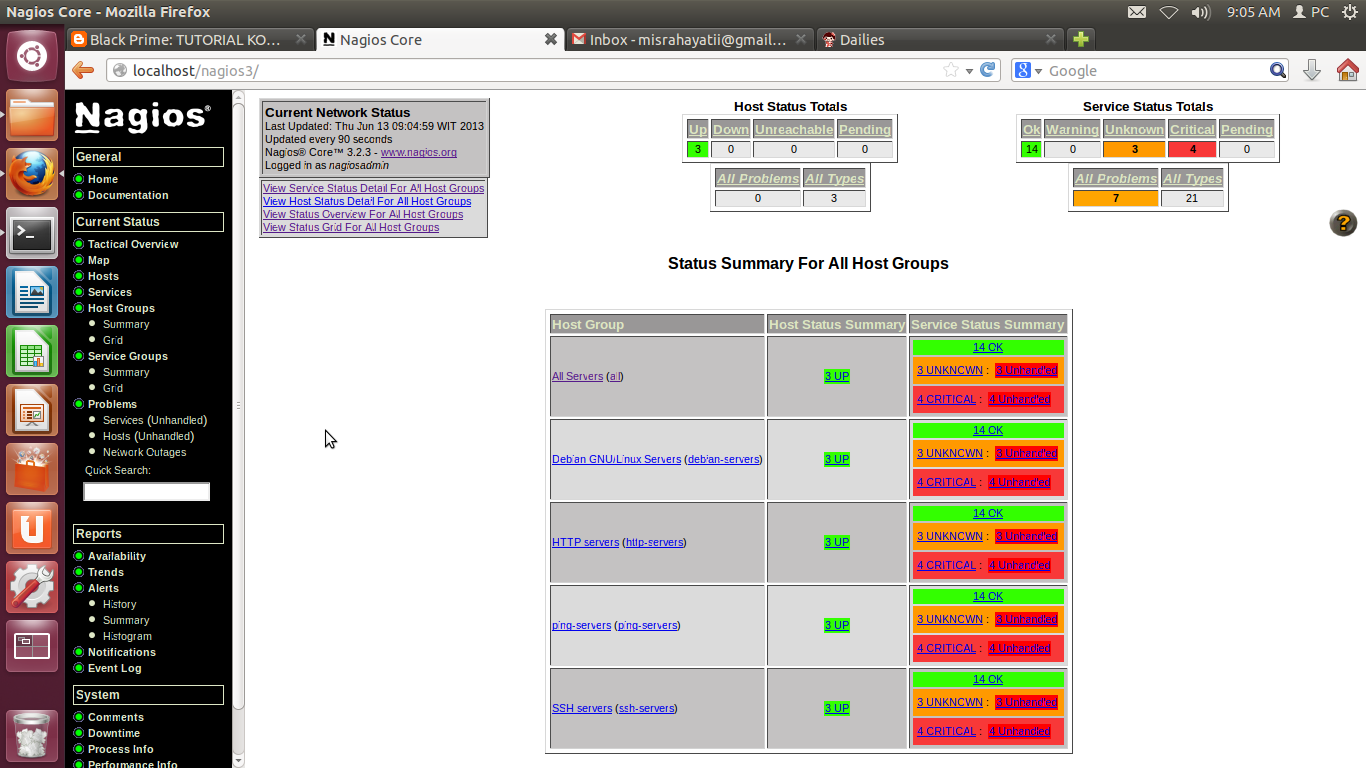Click the Google search input box

click(1158, 70)
